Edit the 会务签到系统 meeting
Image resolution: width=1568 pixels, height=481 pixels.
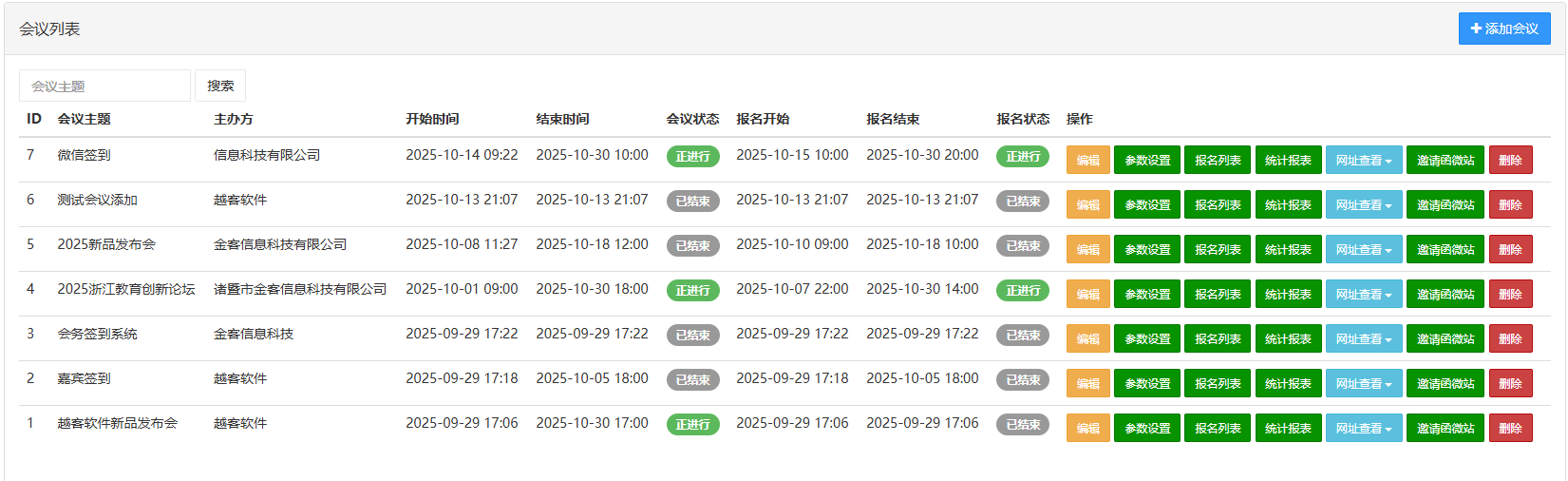(x=1087, y=338)
